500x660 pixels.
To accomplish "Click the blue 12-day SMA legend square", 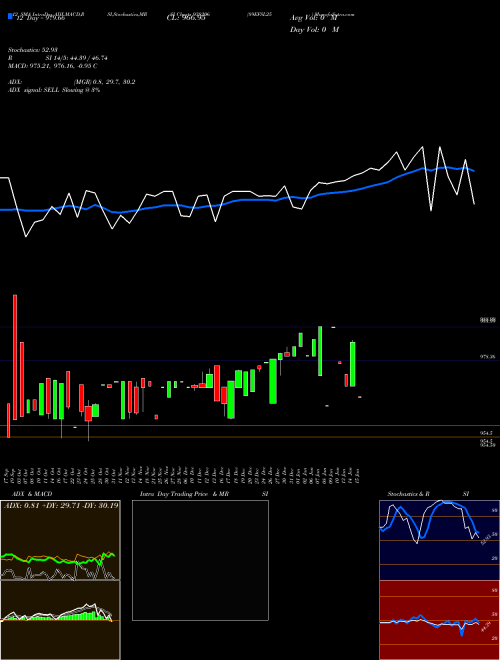I will pyautogui.click(x=10, y=17).
